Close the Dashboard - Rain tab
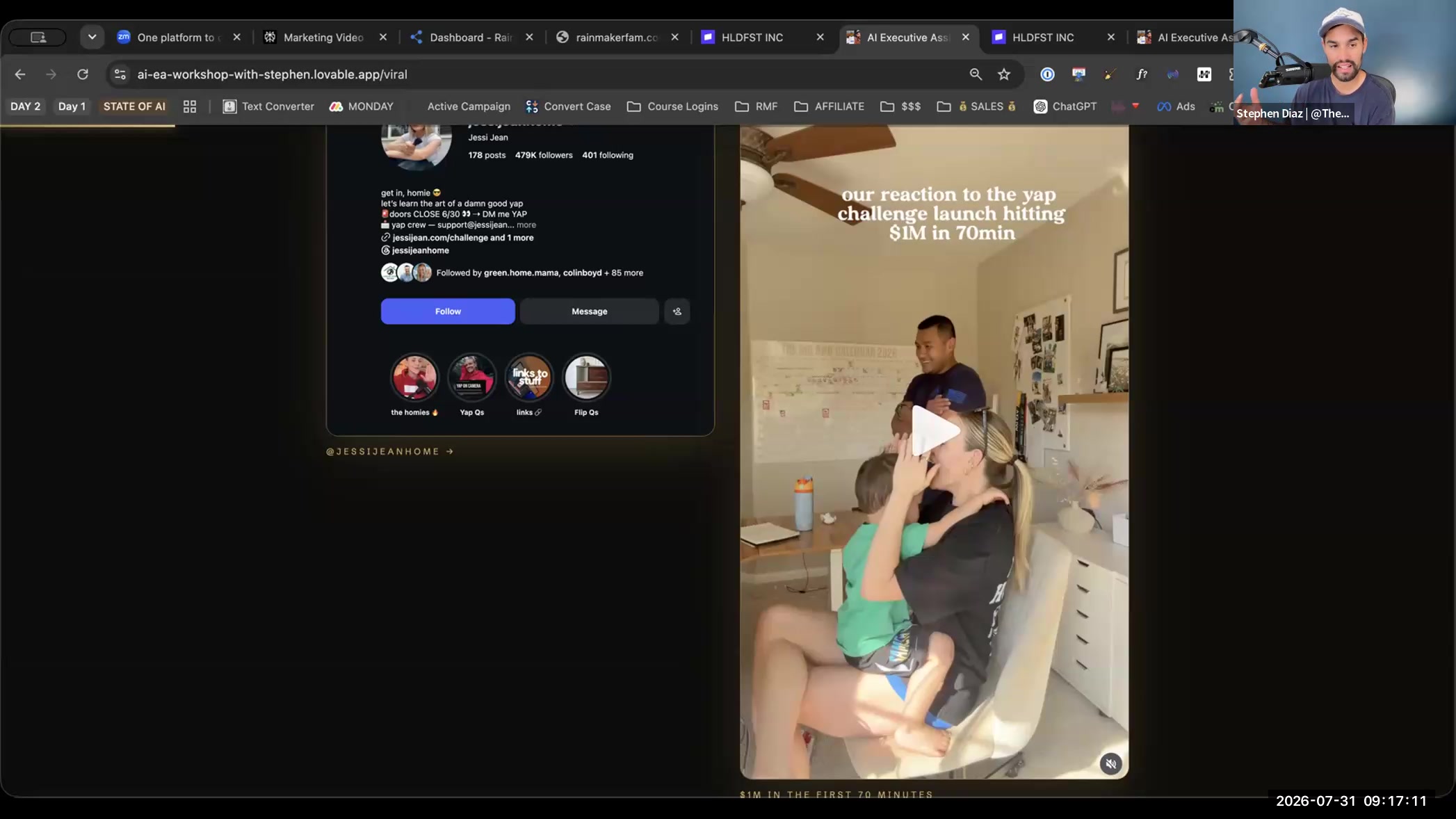1456x819 pixels. 530,38
